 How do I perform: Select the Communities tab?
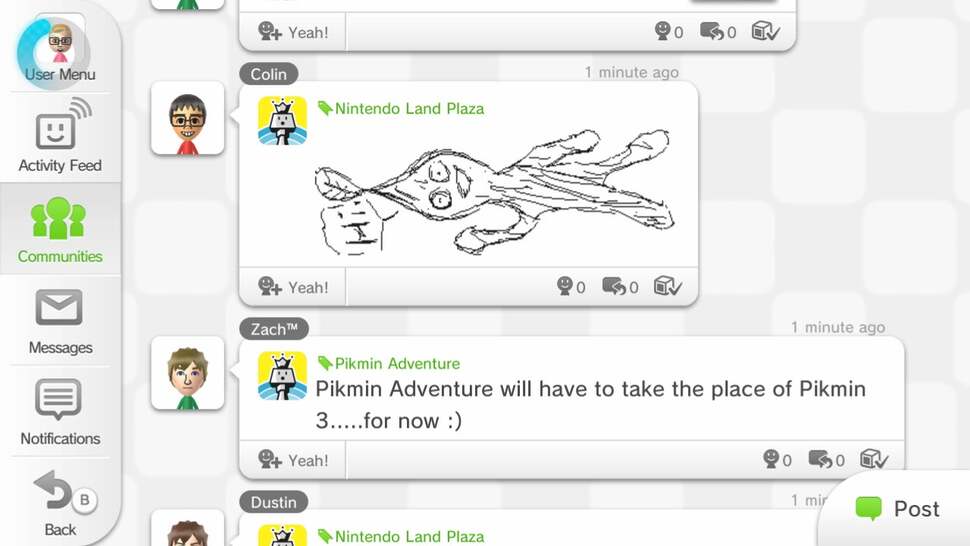coord(60,229)
